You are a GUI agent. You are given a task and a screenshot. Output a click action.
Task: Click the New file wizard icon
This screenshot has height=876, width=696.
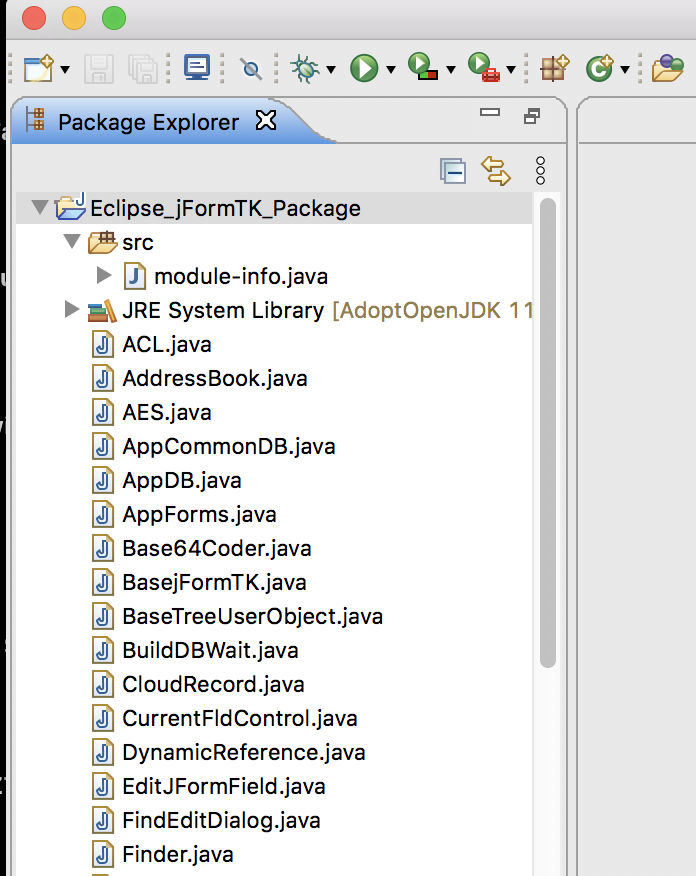pyautogui.click(x=37, y=68)
